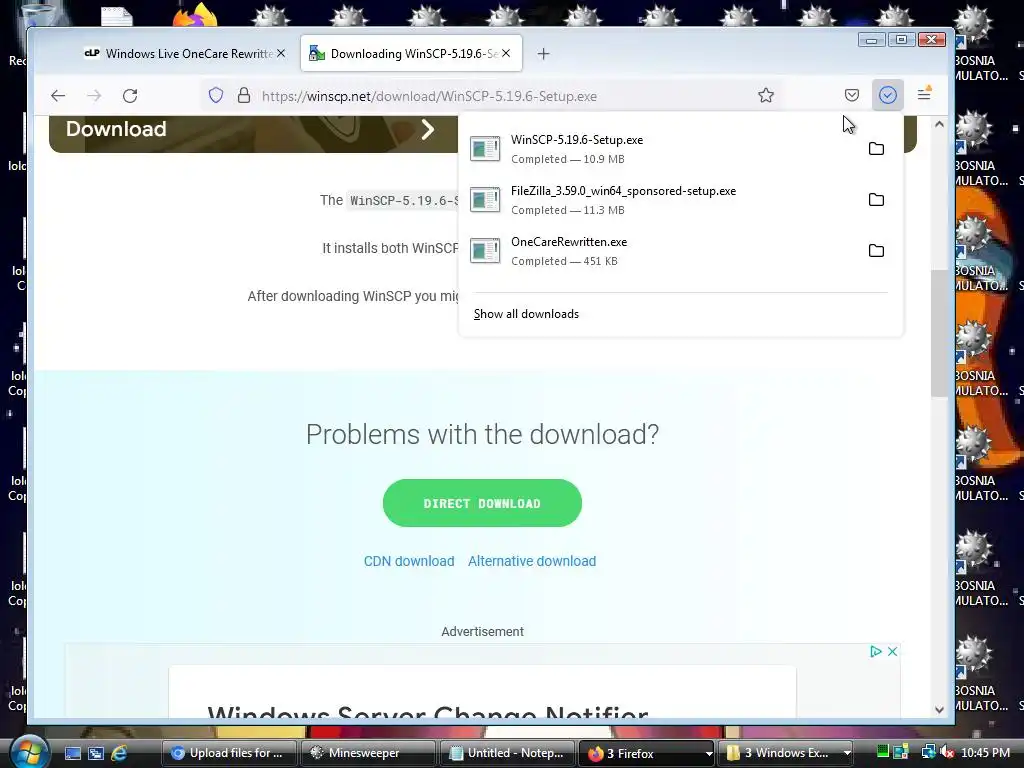Click the OneCareRewritten.exe file icon

pos(485,251)
